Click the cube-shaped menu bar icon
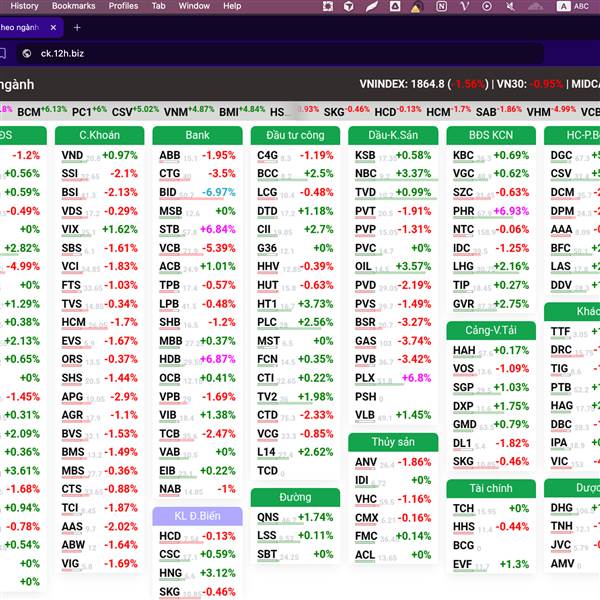 click(349, 6)
